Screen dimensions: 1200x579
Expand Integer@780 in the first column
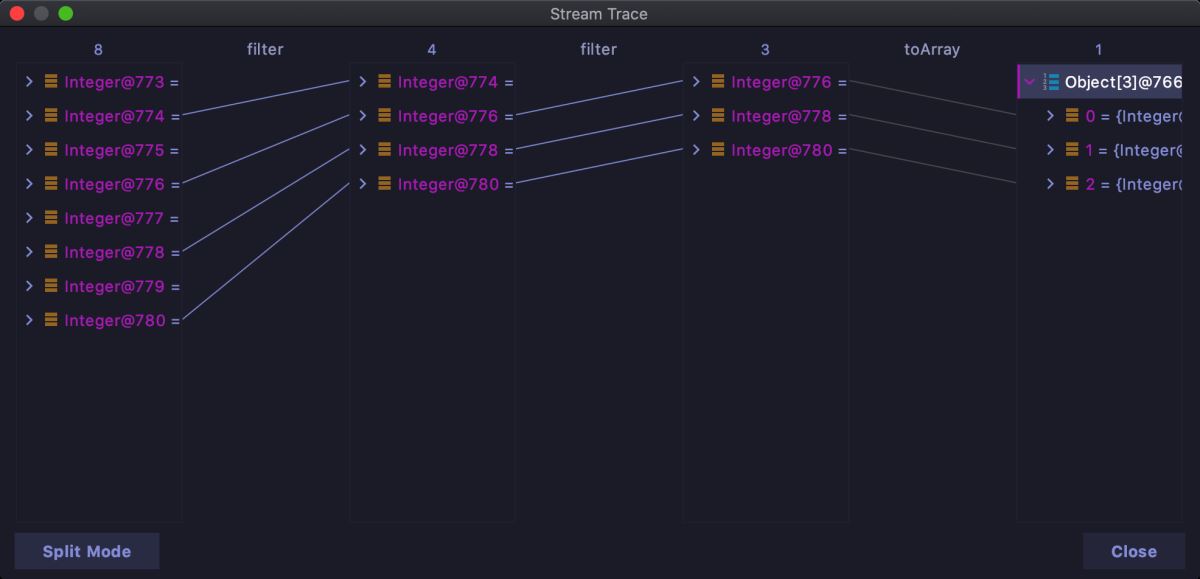[x=29, y=320]
